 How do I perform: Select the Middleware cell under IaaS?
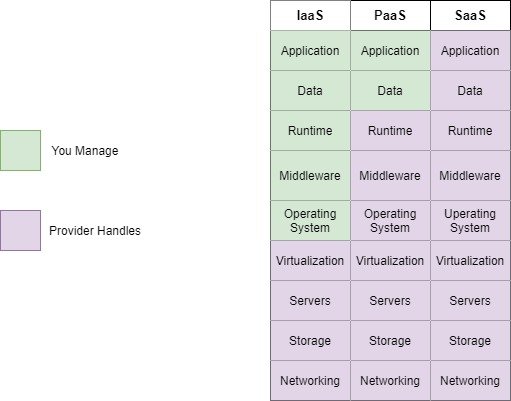tap(310, 176)
